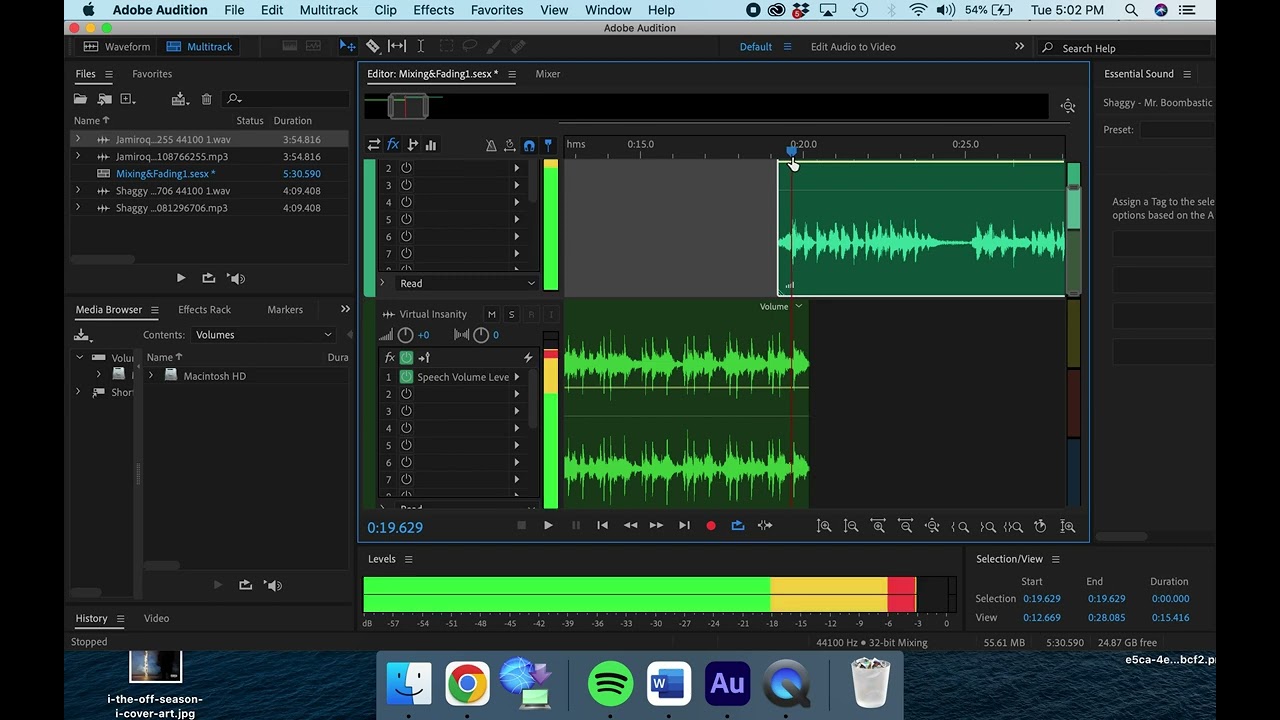The image size is (1280, 720).
Task: Switch to the Markers tab
Action: pyautogui.click(x=285, y=310)
